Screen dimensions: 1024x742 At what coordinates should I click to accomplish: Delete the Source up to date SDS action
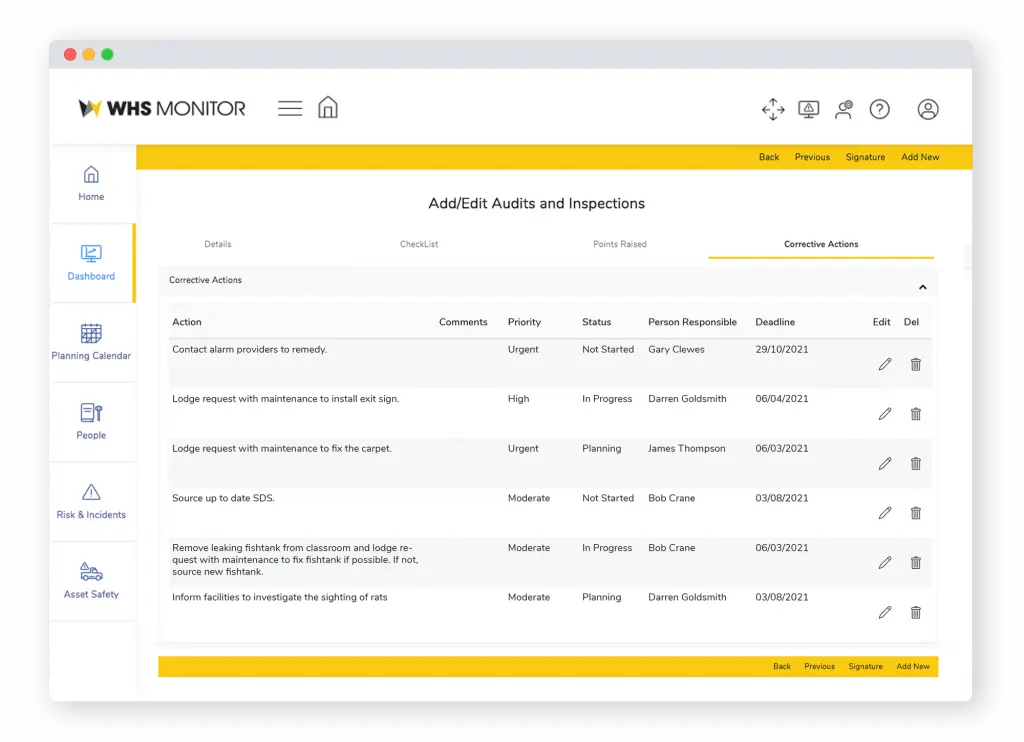click(x=915, y=513)
